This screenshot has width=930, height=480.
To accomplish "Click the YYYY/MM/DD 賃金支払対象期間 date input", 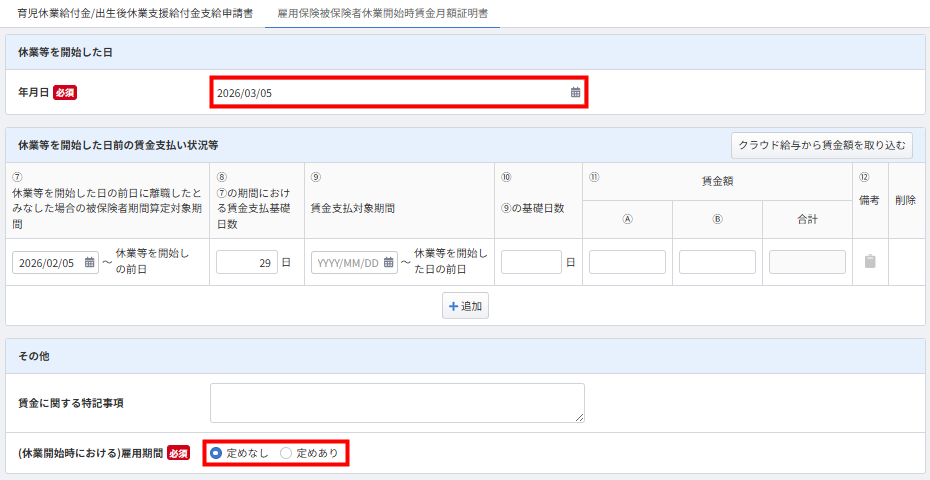I will [x=346, y=263].
